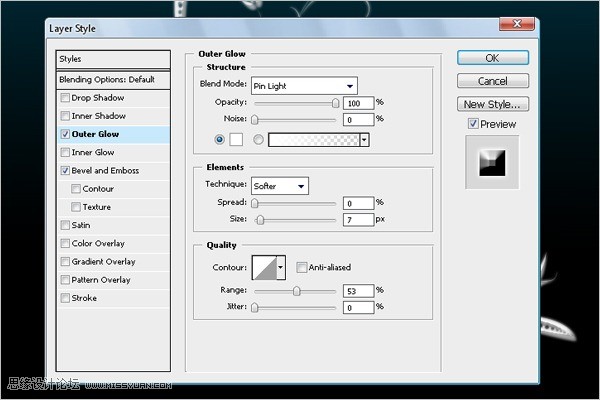
Task: Click the style preview thumbnail
Action: pos(492,163)
